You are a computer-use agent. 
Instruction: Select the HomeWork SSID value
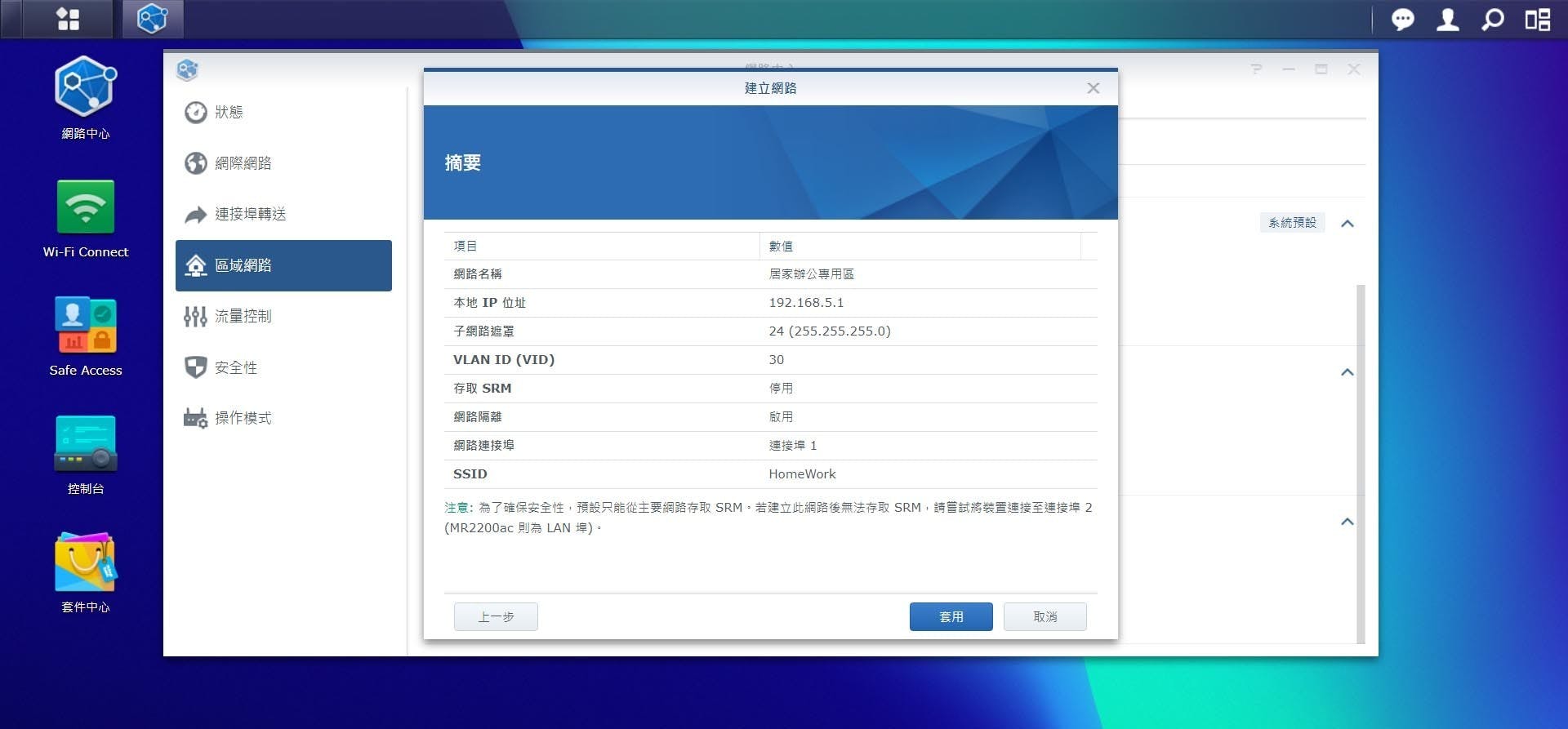[x=802, y=474]
